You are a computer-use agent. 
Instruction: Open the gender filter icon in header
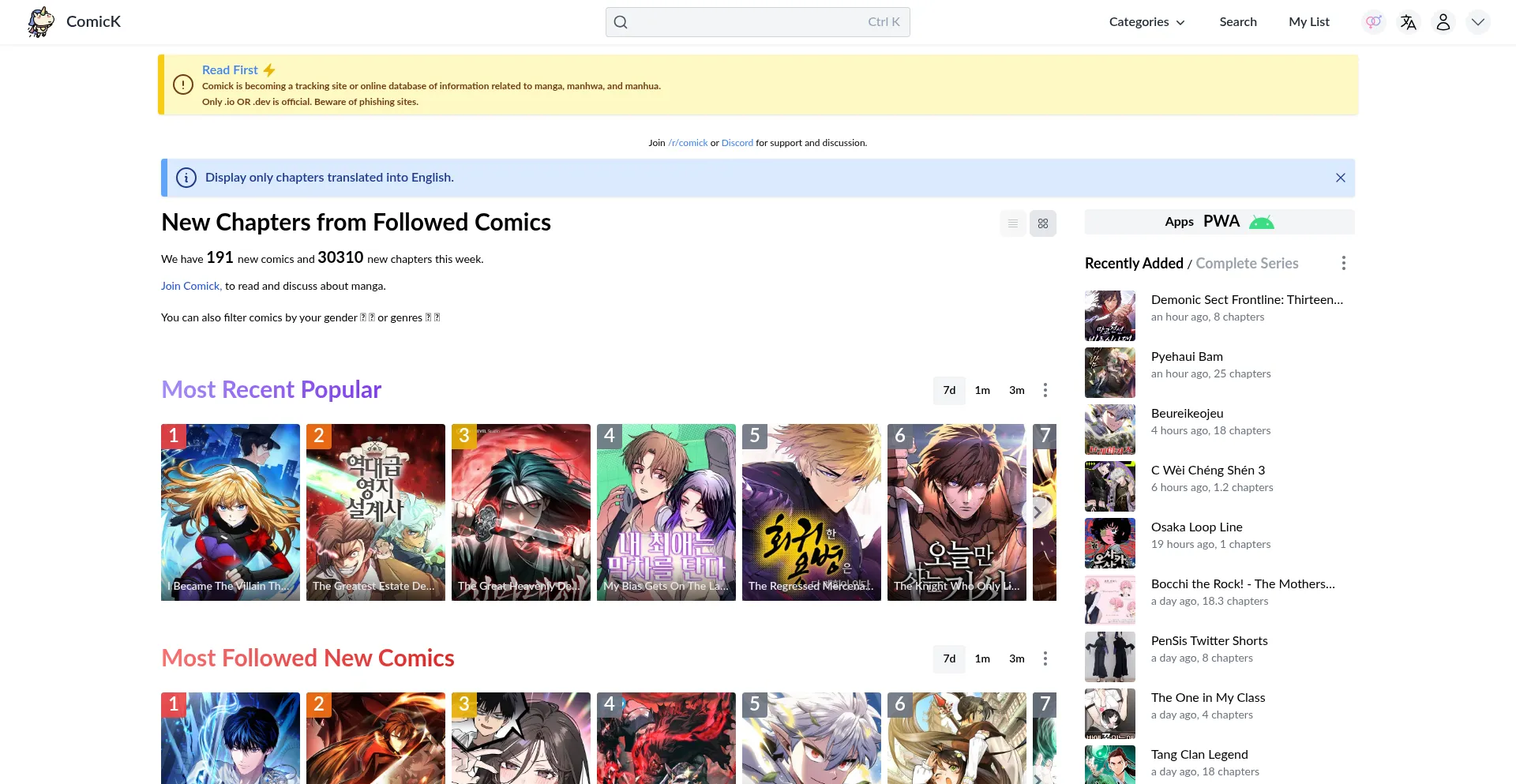pyautogui.click(x=1374, y=22)
